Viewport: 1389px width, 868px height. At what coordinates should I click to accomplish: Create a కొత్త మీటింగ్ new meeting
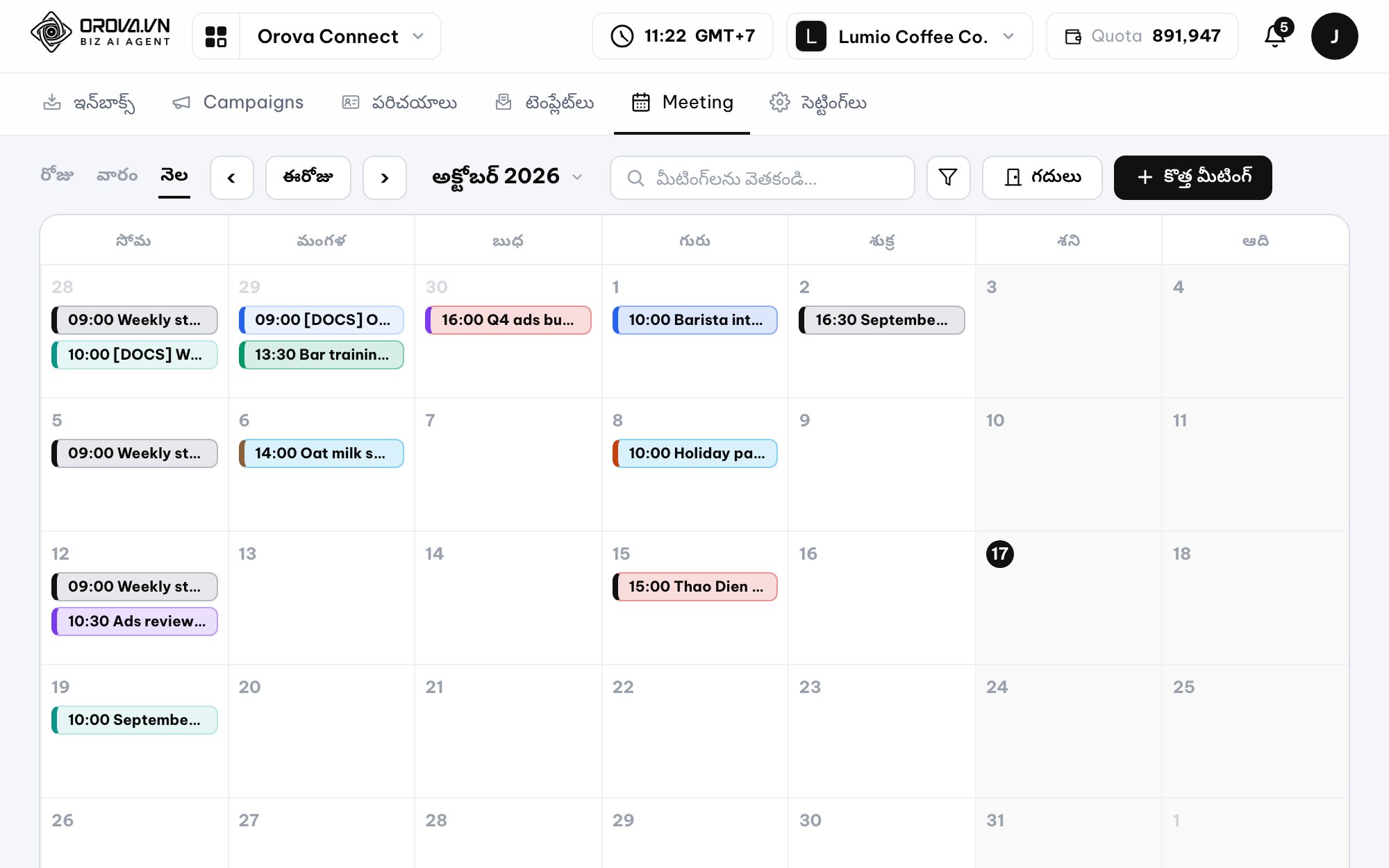click(1193, 178)
